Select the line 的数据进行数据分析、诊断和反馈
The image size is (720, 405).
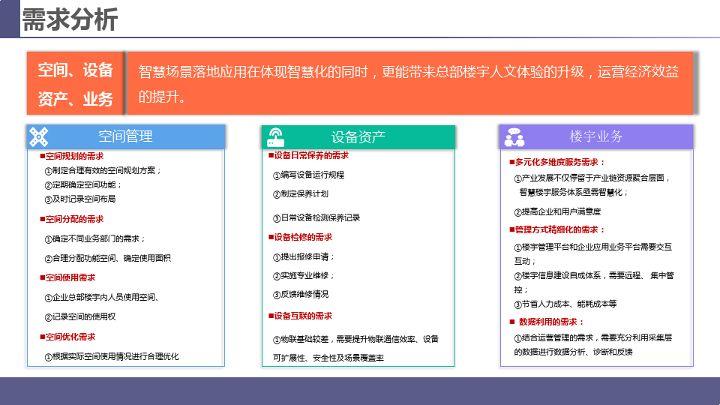click(573, 352)
